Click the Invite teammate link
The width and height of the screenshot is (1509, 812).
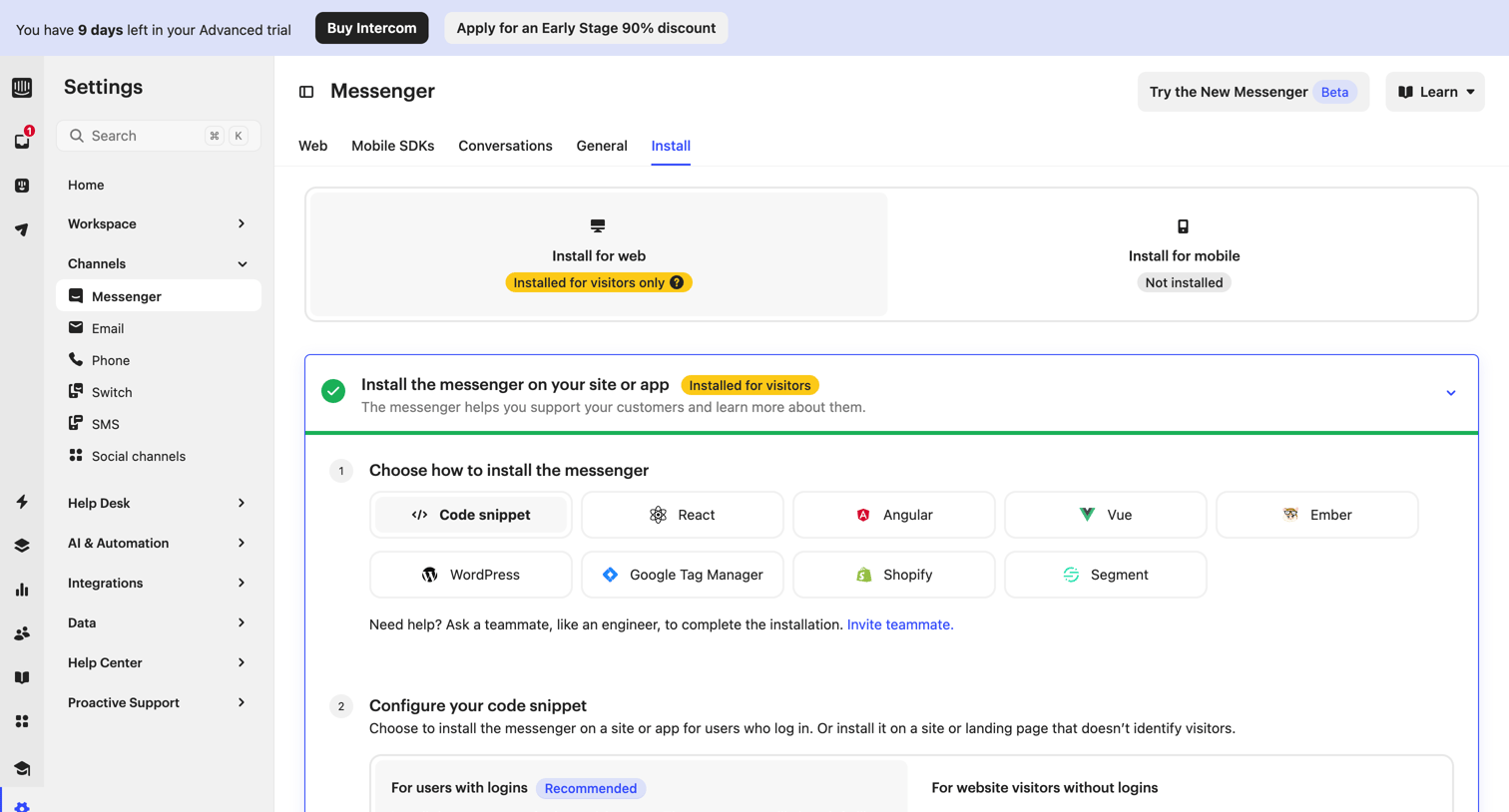click(900, 624)
